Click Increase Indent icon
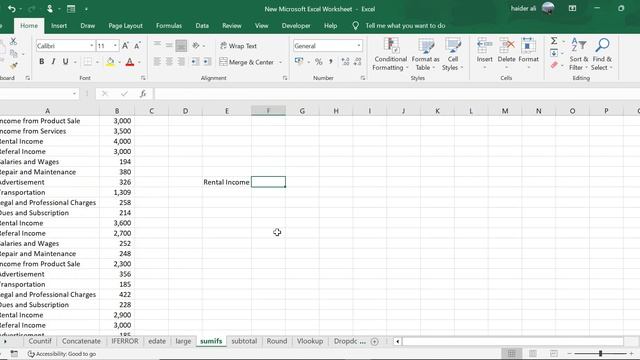This screenshot has height=360, width=640. pos(207,62)
